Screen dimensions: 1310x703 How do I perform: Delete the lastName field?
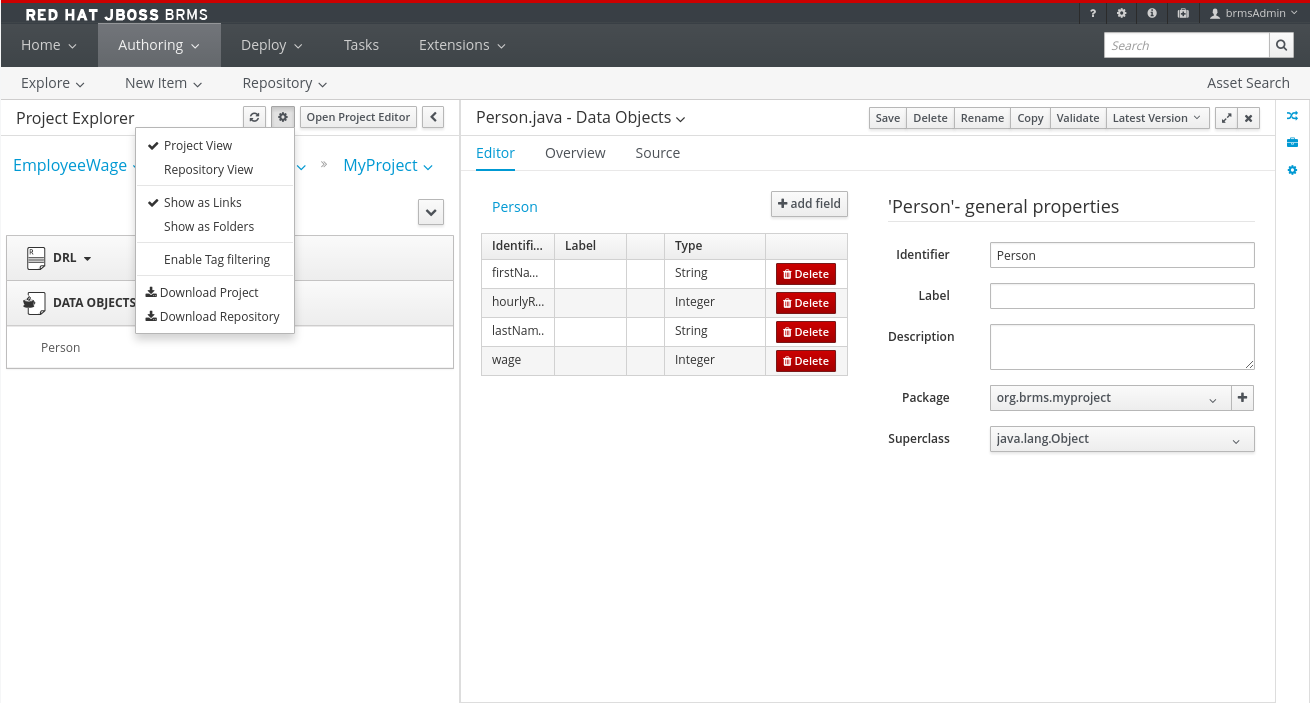(x=806, y=332)
